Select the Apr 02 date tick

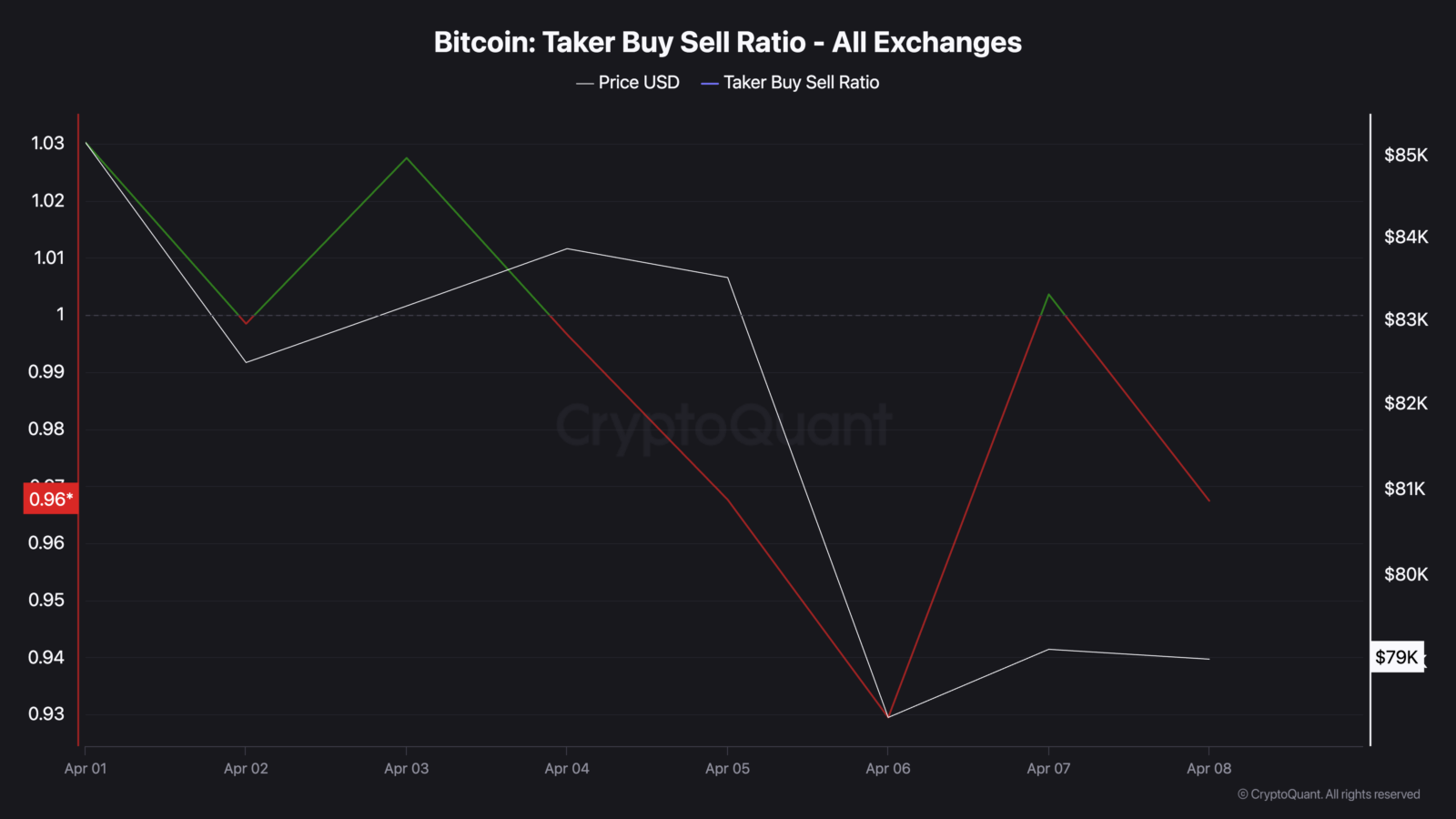point(246,768)
